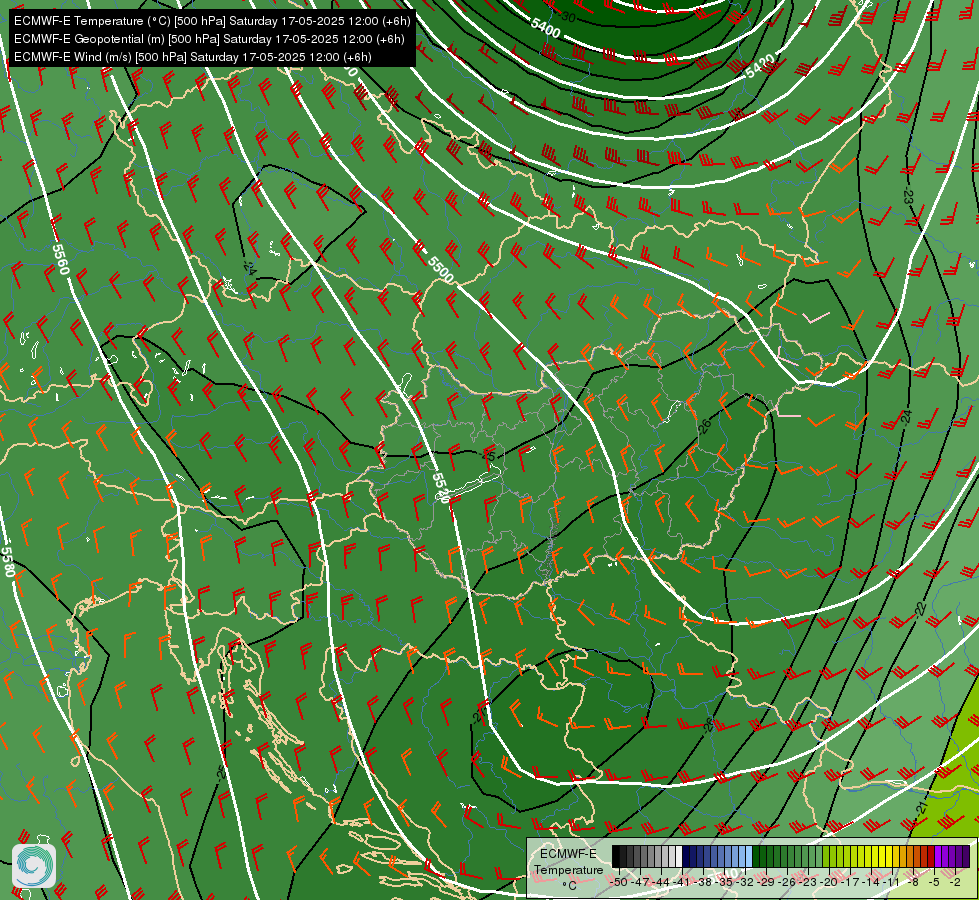Select the Wind (m/s) 500 hPa legend line
979x900 pixels.
click(193, 57)
